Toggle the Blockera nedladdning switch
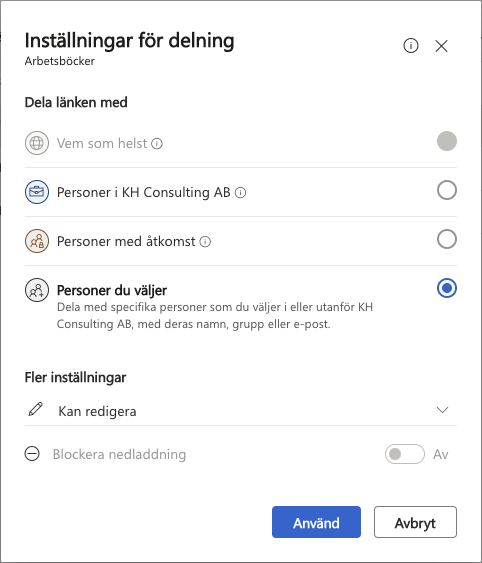This screenshot has width=482, height=563. click(x=405, y=454)
